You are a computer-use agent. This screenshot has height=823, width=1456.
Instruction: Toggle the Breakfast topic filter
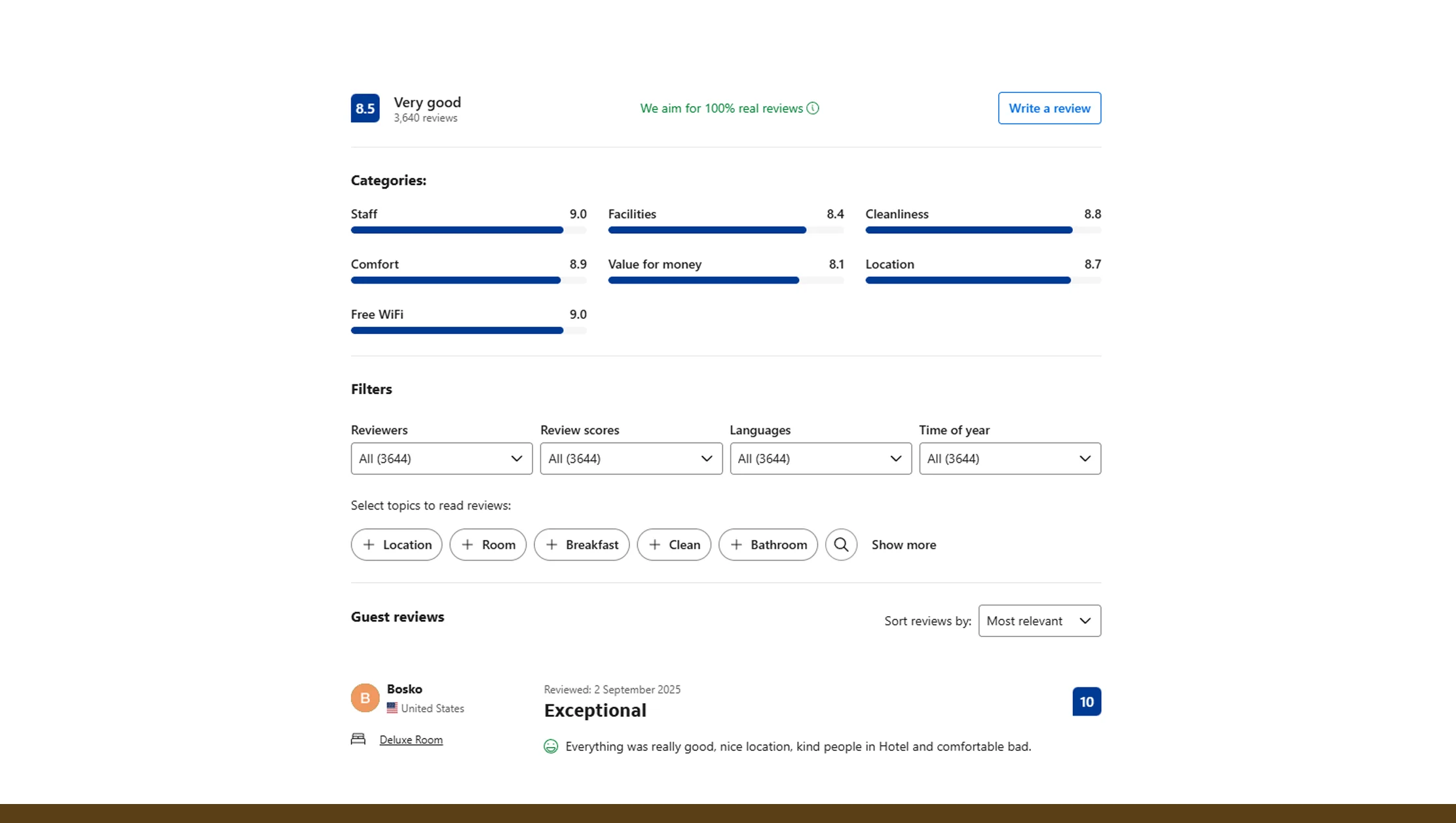tap(582, 544)
